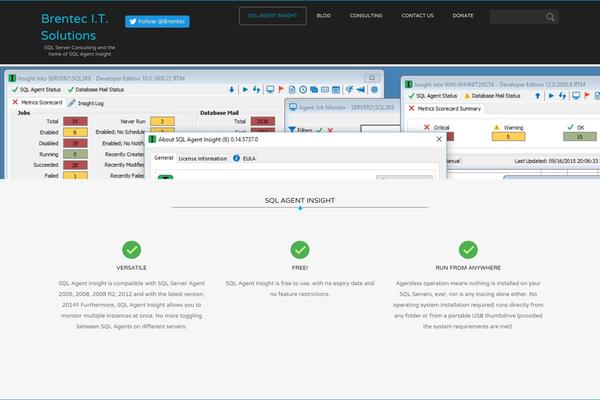Image resolution: width=600 pixels, height=400 pixels.
Task: Click the yellow Never Run value cell
Action: [162, 121]
